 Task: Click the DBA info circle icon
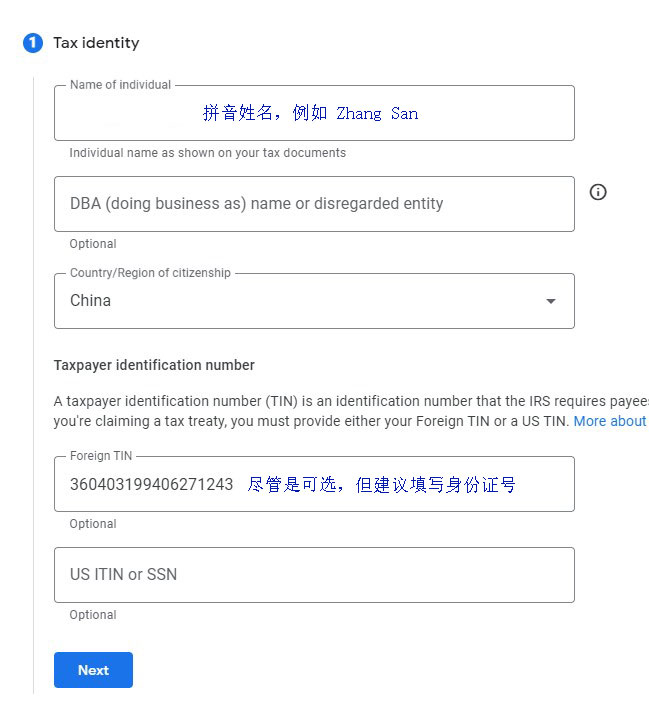(x=598, y=192)
